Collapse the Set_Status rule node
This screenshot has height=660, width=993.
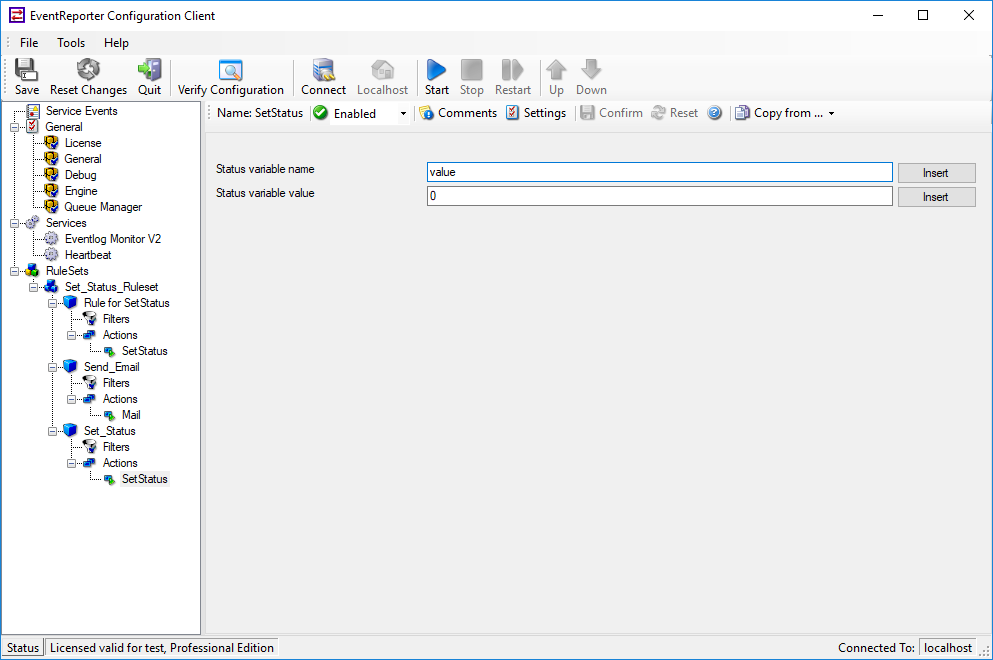(x=53, y=431)
